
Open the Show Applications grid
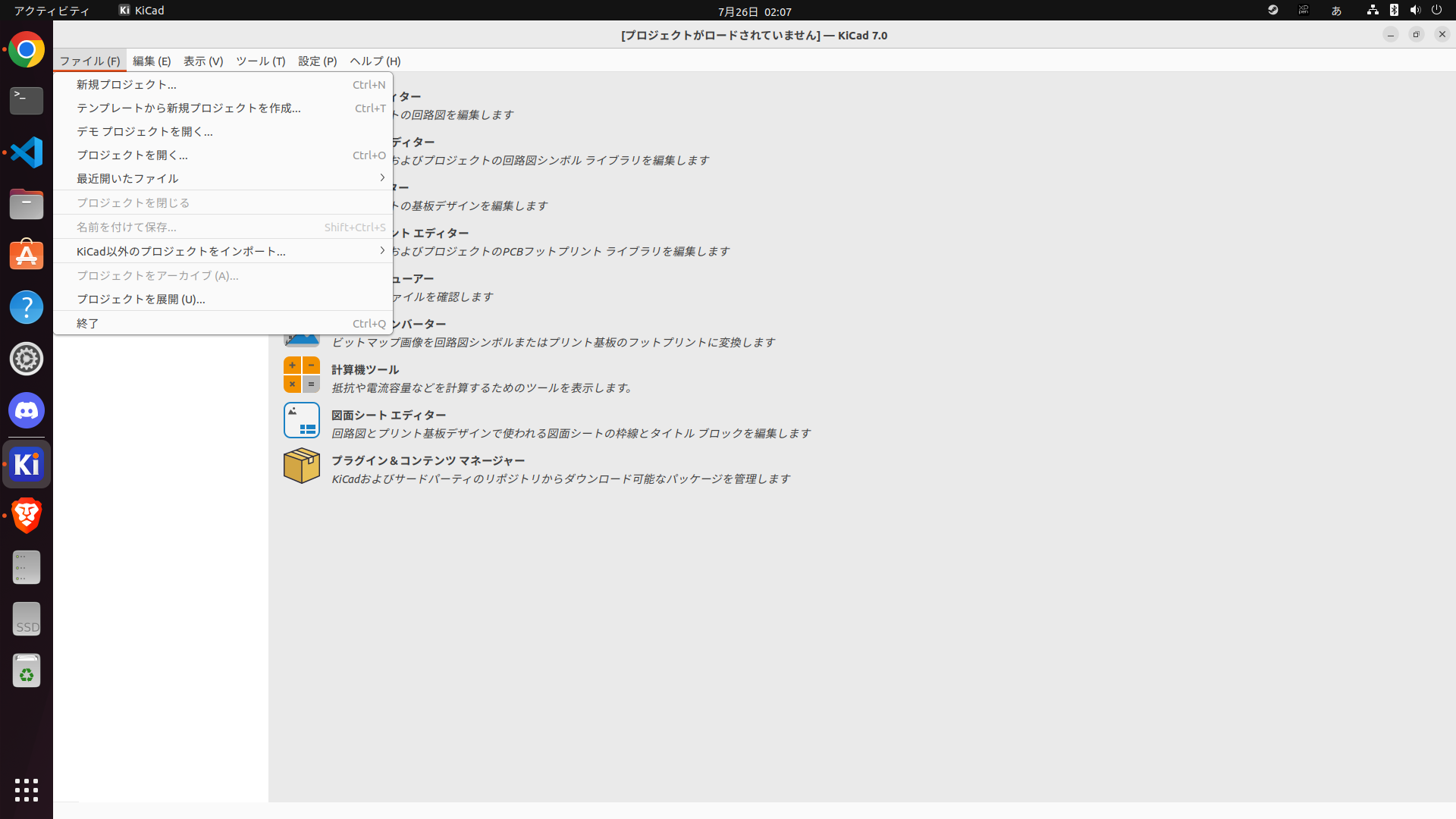(x=27, y=789)
